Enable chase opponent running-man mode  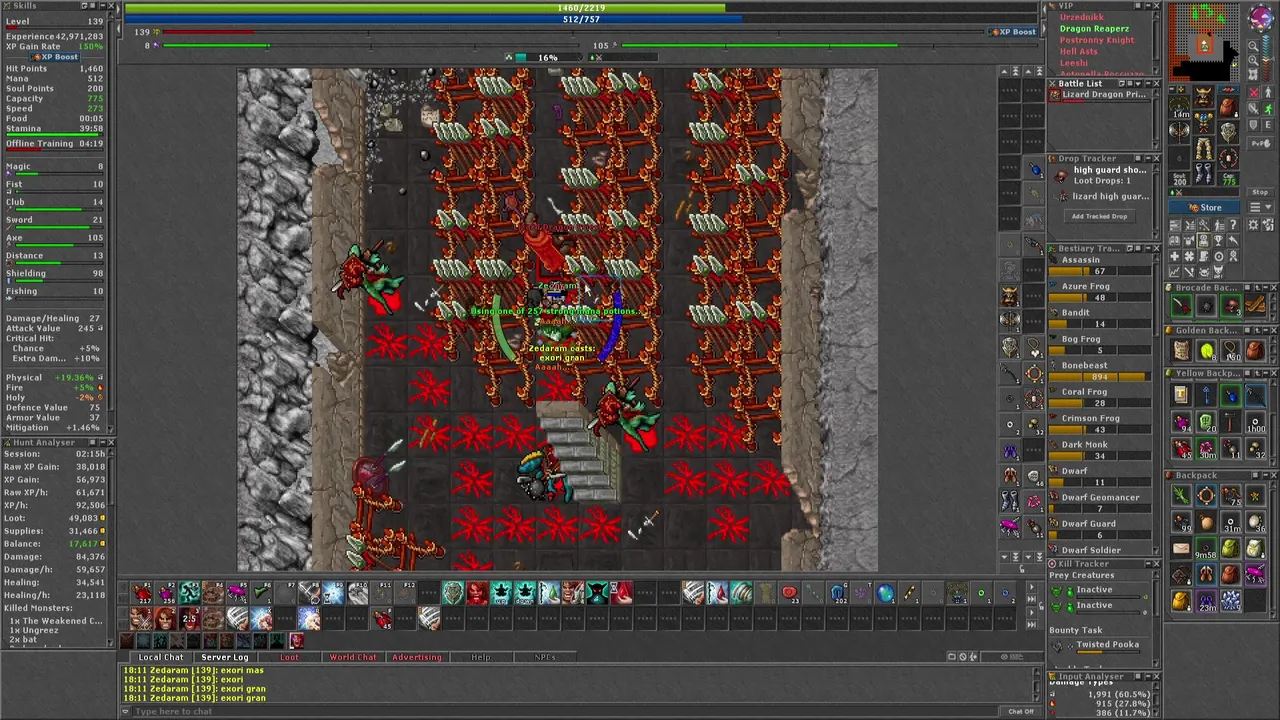point(1268,109)
